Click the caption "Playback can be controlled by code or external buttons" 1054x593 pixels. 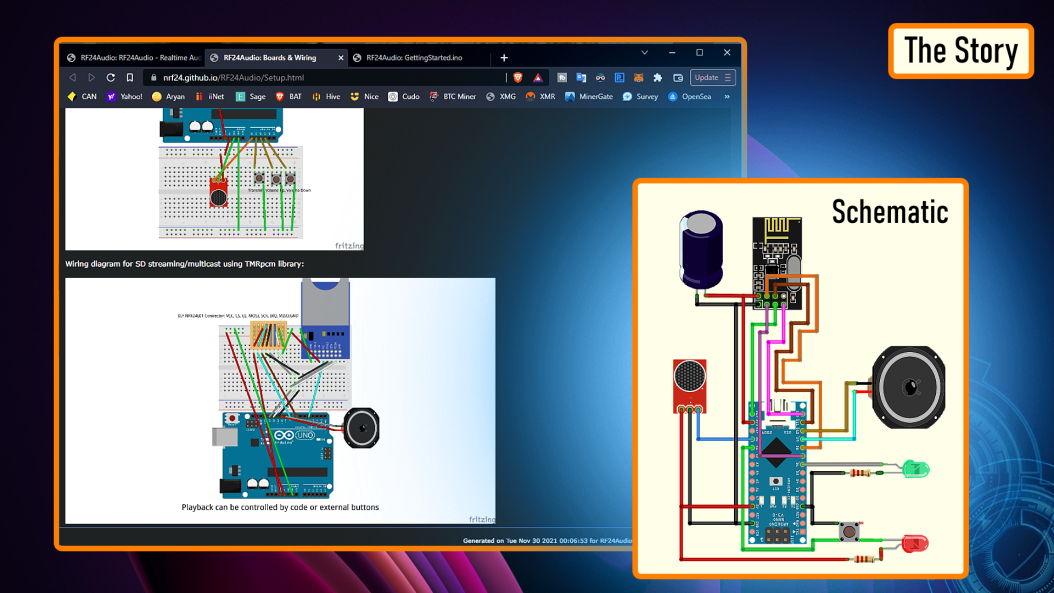click(x=280, y=507)
